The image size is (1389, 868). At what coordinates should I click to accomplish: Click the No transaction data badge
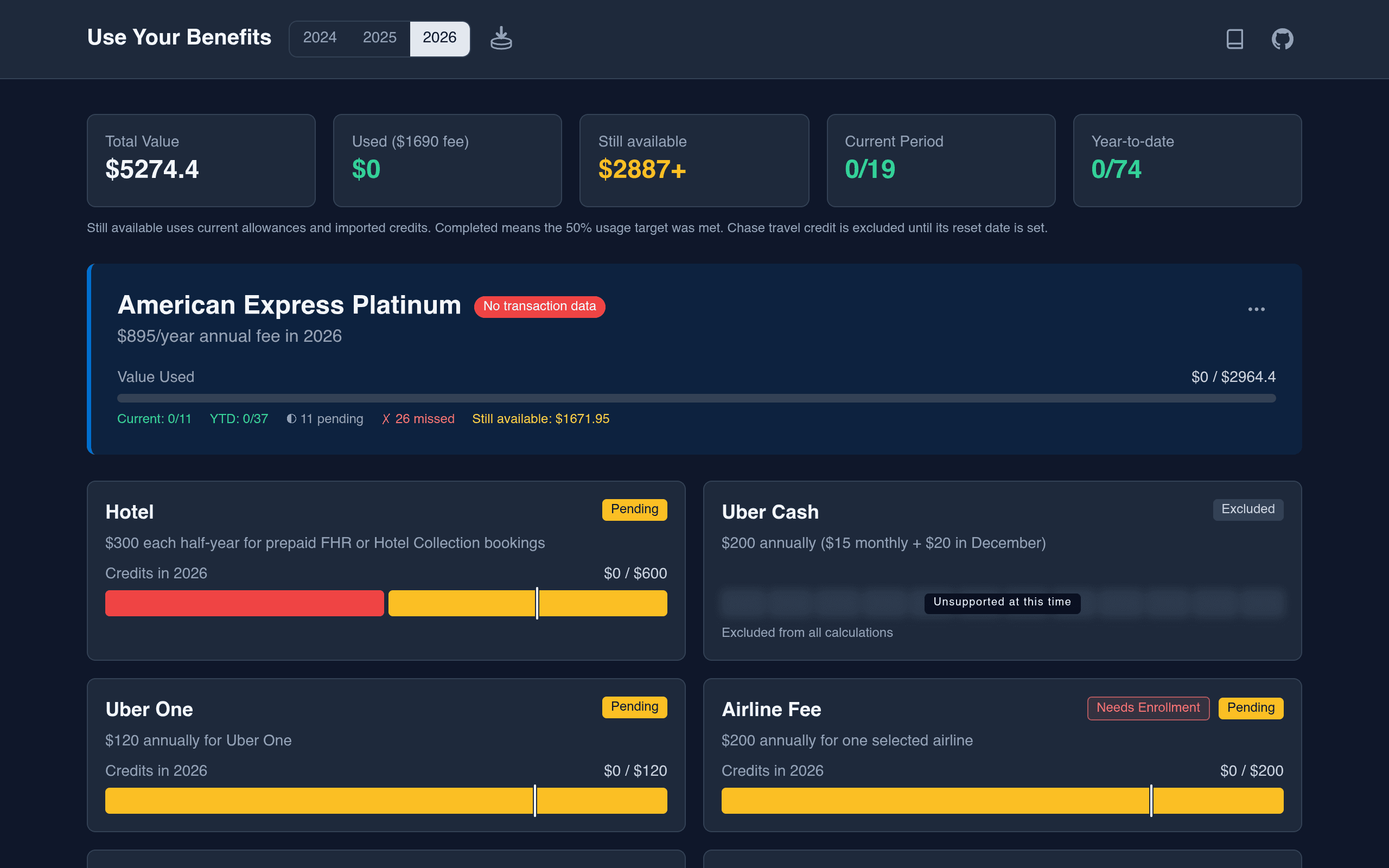[x=539, y=307]
